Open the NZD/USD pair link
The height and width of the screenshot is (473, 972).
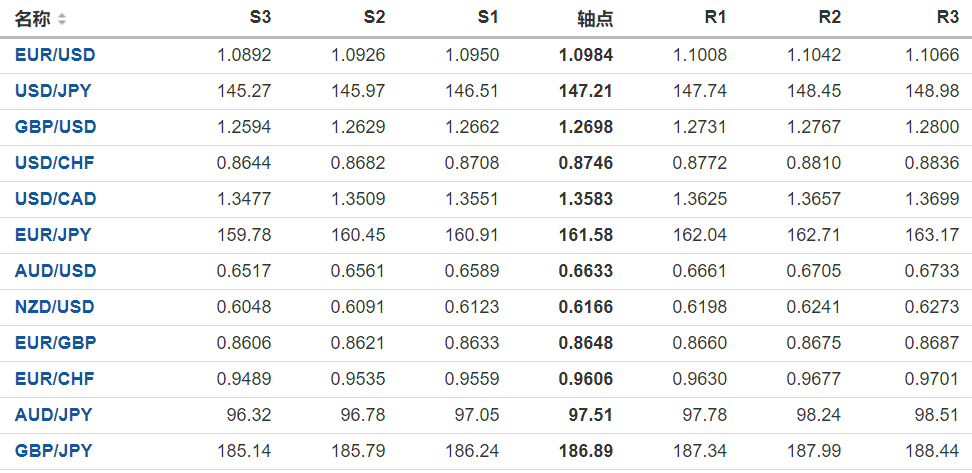click(55, 307)
